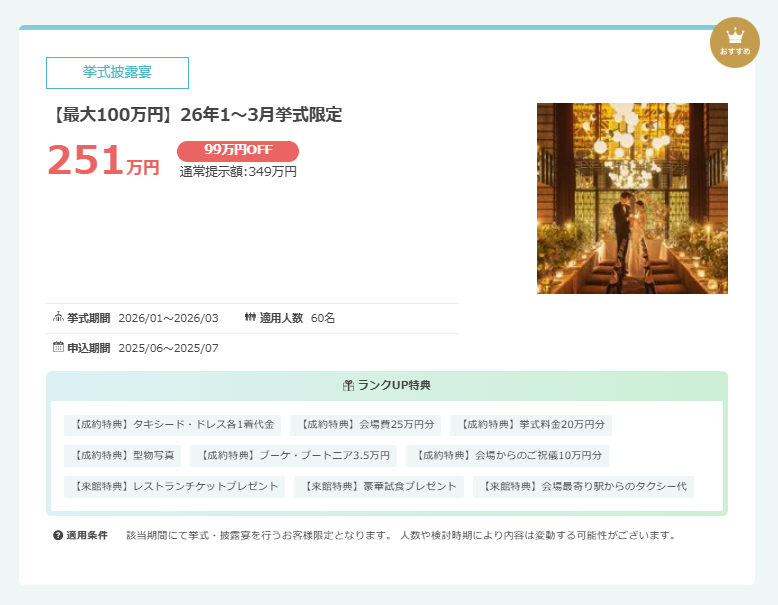Click the 通常提示額:349万円 text
The width and height of the screenshot is (778, 605).
coord(238,172)
